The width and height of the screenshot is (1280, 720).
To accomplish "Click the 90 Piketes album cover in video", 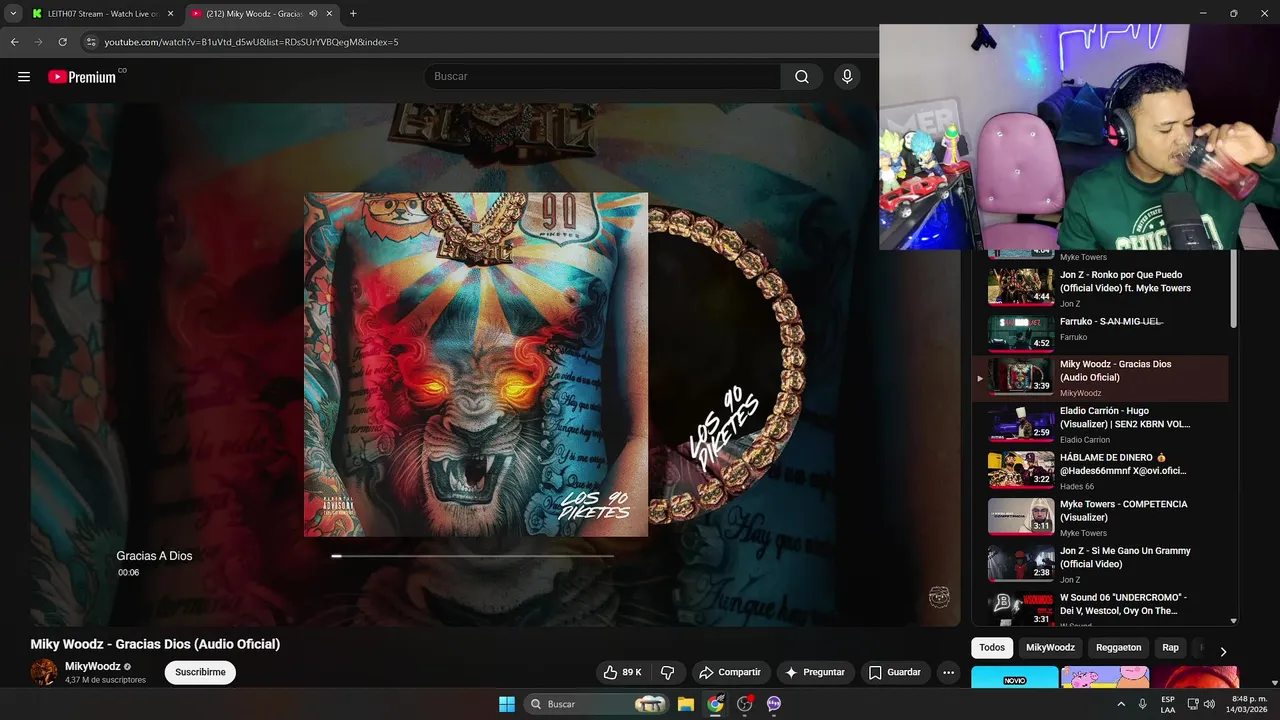I will [476, 364].
